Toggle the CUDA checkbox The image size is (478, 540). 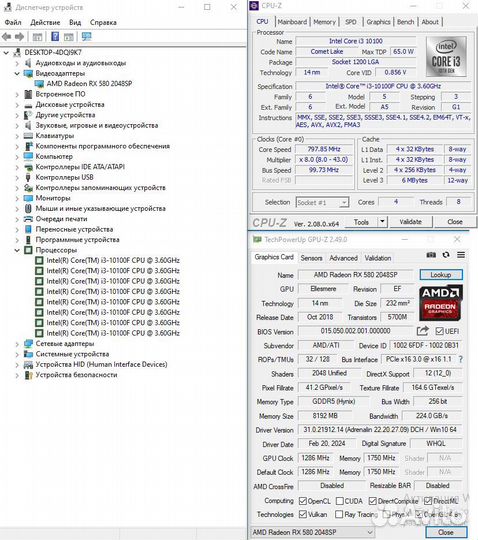click(x=339, y=501)
